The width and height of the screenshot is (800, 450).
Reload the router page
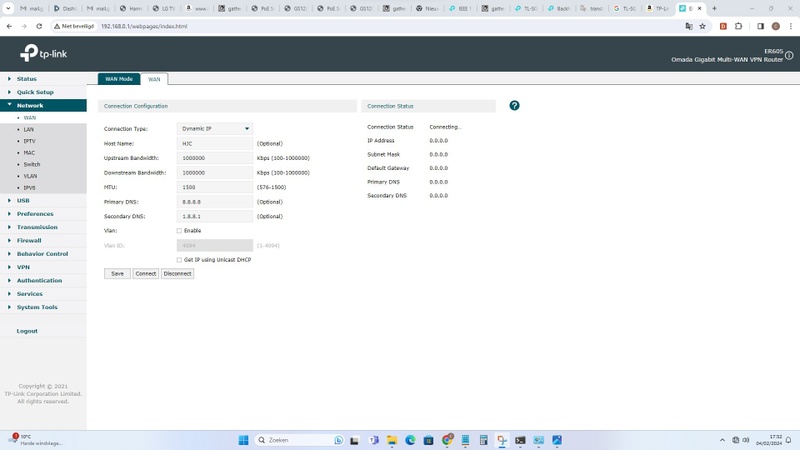[x=39, y=26]
